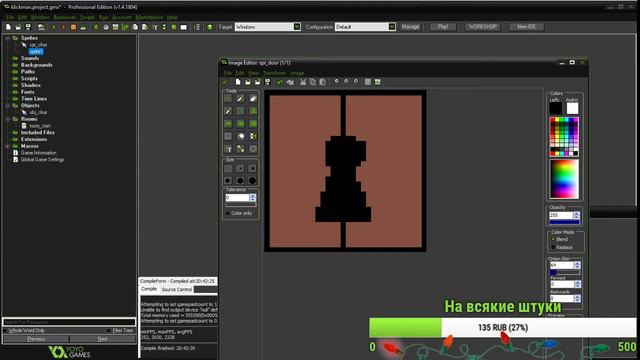The height and width of the screenshot is (360, 640).
Task: Choose the smallest brush size
Action: tap(228, 168)
